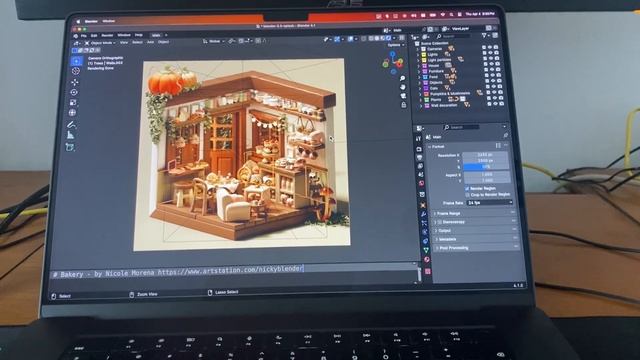Click the Aspect X value field
Screen dimensions: 640x360
487,175
